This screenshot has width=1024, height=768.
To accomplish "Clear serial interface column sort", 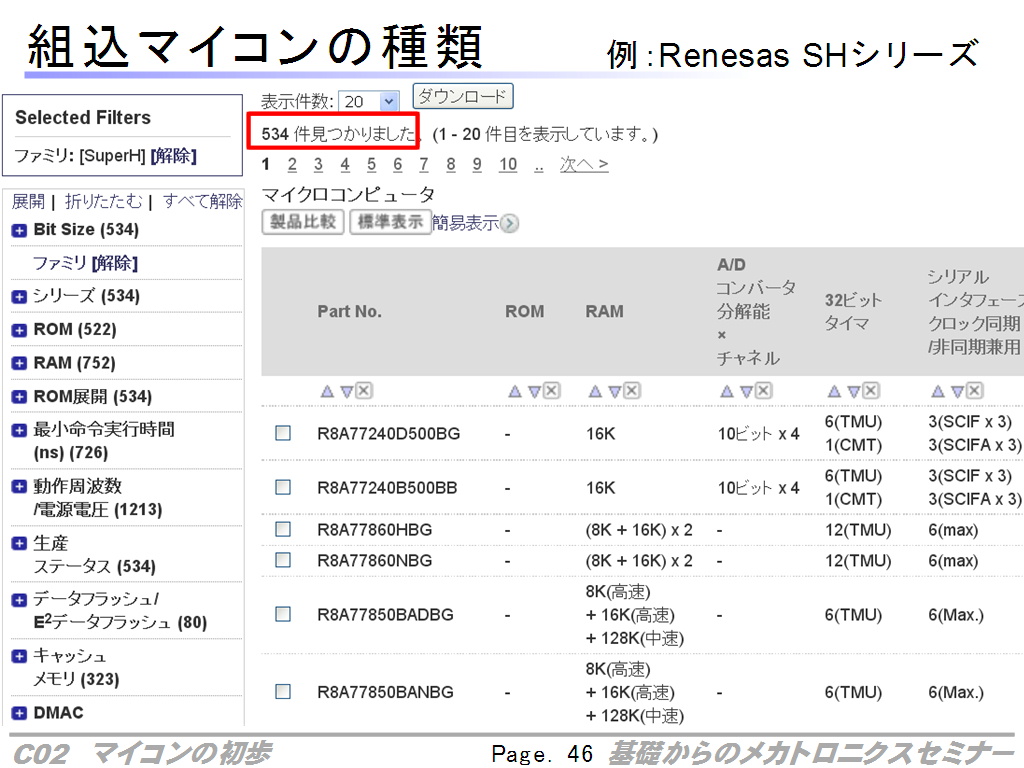I will coord(974,391).
